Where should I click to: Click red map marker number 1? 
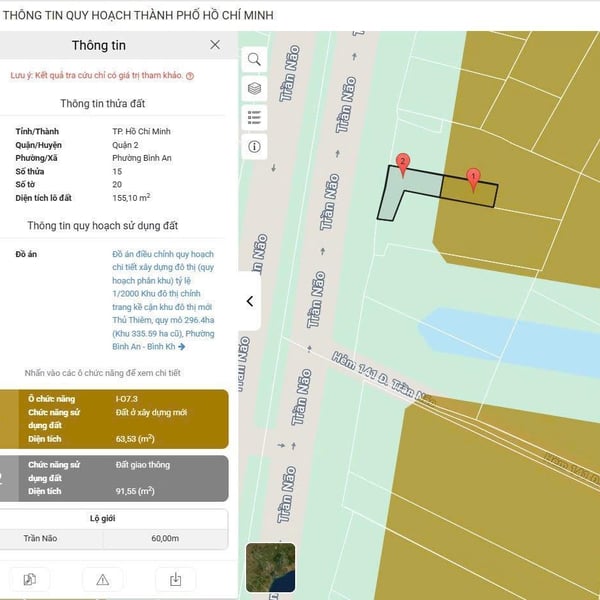474,176
